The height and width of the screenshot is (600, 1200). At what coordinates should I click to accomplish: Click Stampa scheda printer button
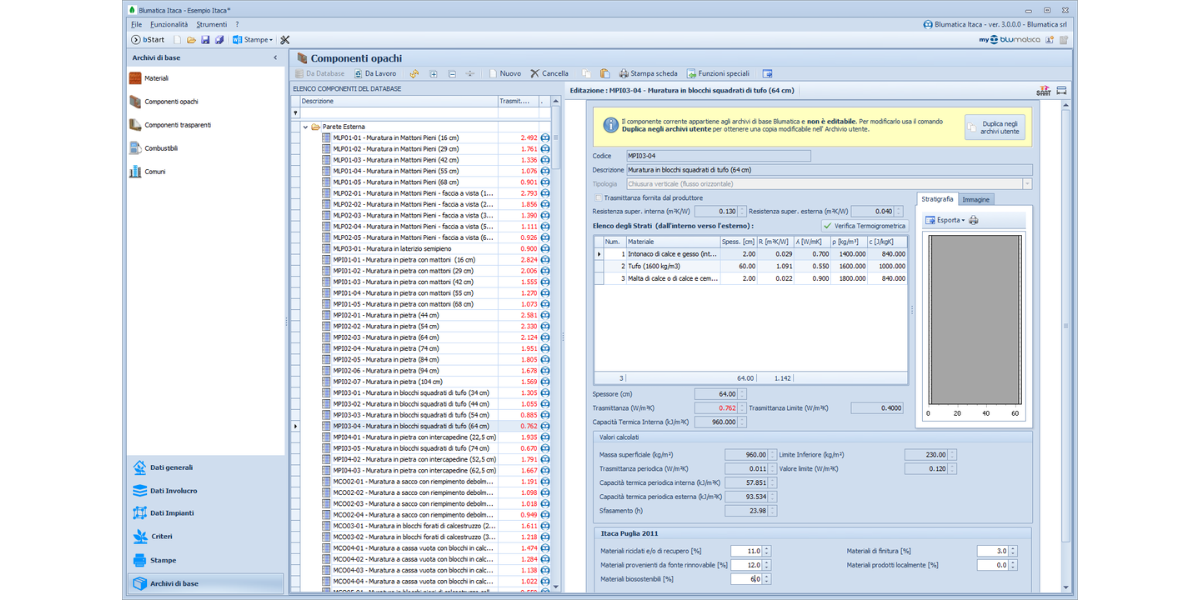point(648,74)
